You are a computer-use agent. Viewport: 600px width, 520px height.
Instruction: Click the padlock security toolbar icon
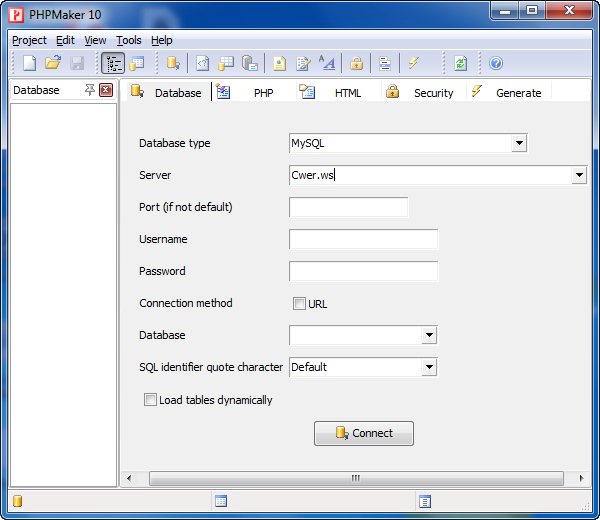click(356, 63)
